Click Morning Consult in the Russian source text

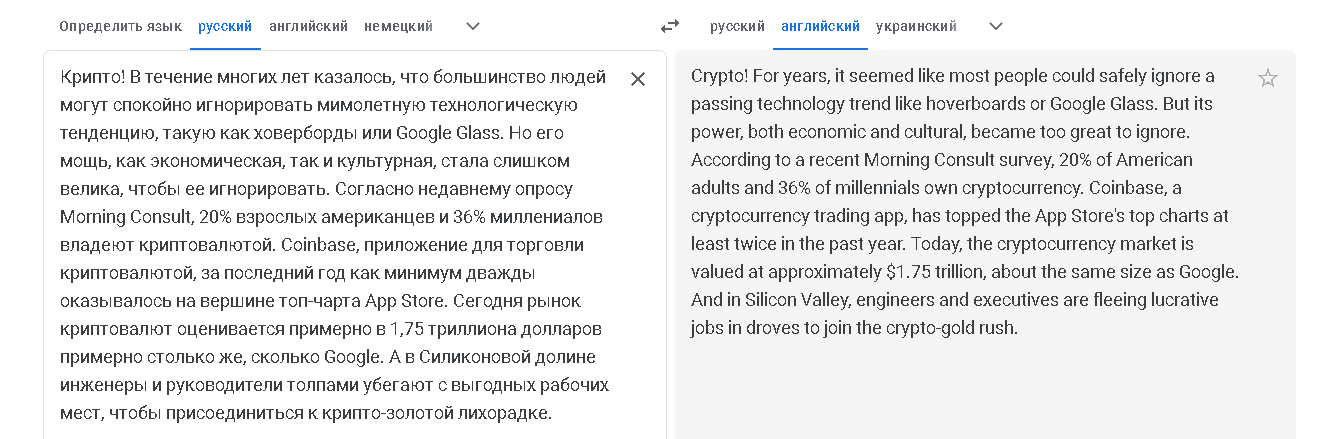coord(126,217)
